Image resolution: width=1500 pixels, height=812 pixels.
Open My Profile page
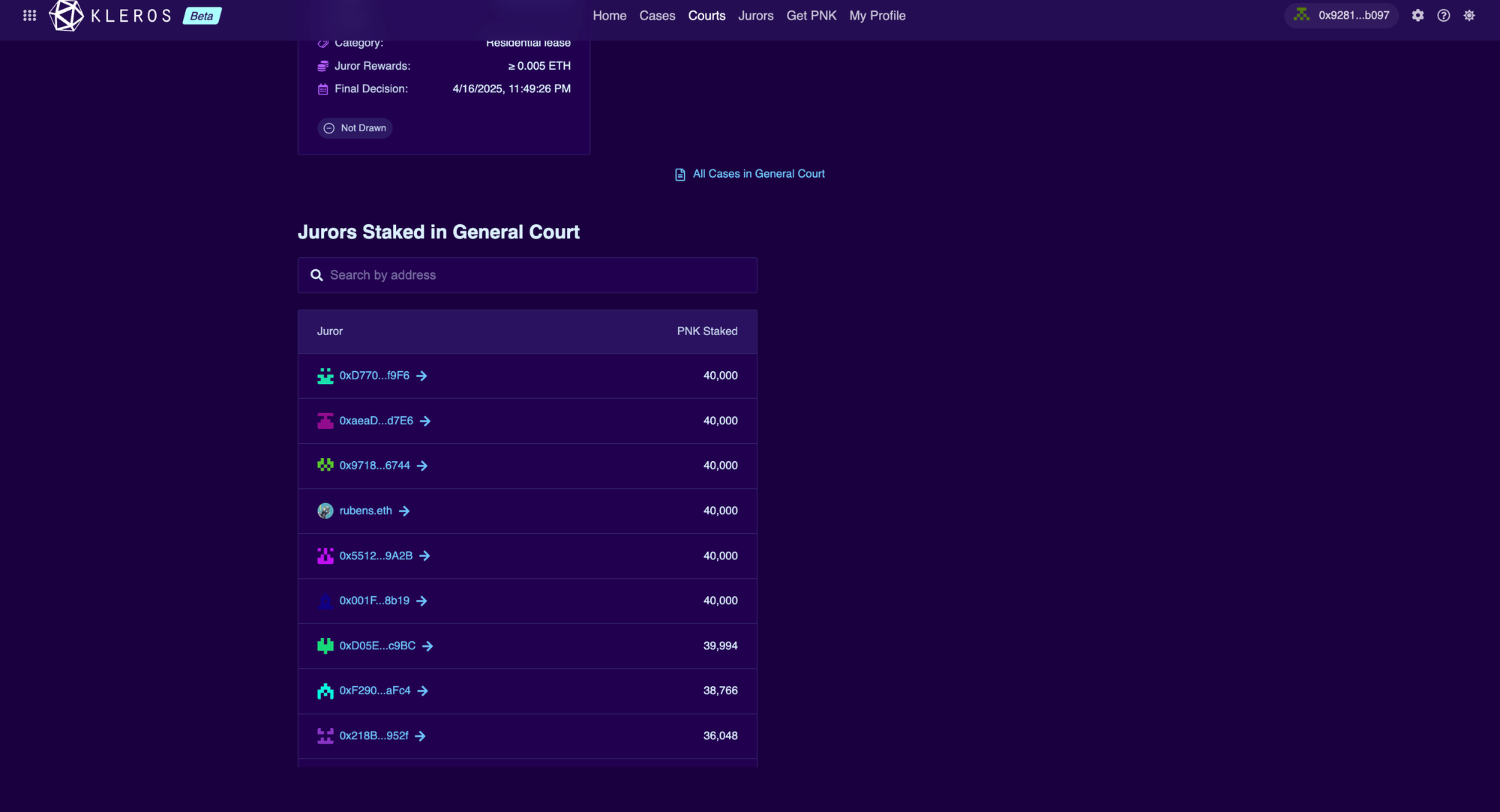pos(877,16)
